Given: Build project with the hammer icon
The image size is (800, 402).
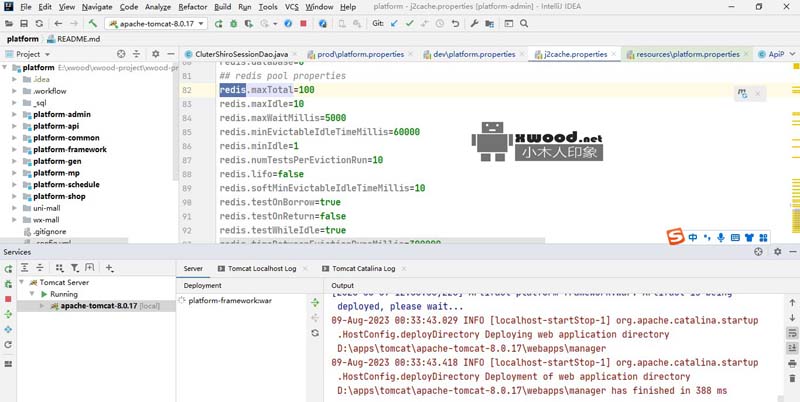Looking at the screenshot, I should (92, 23).
